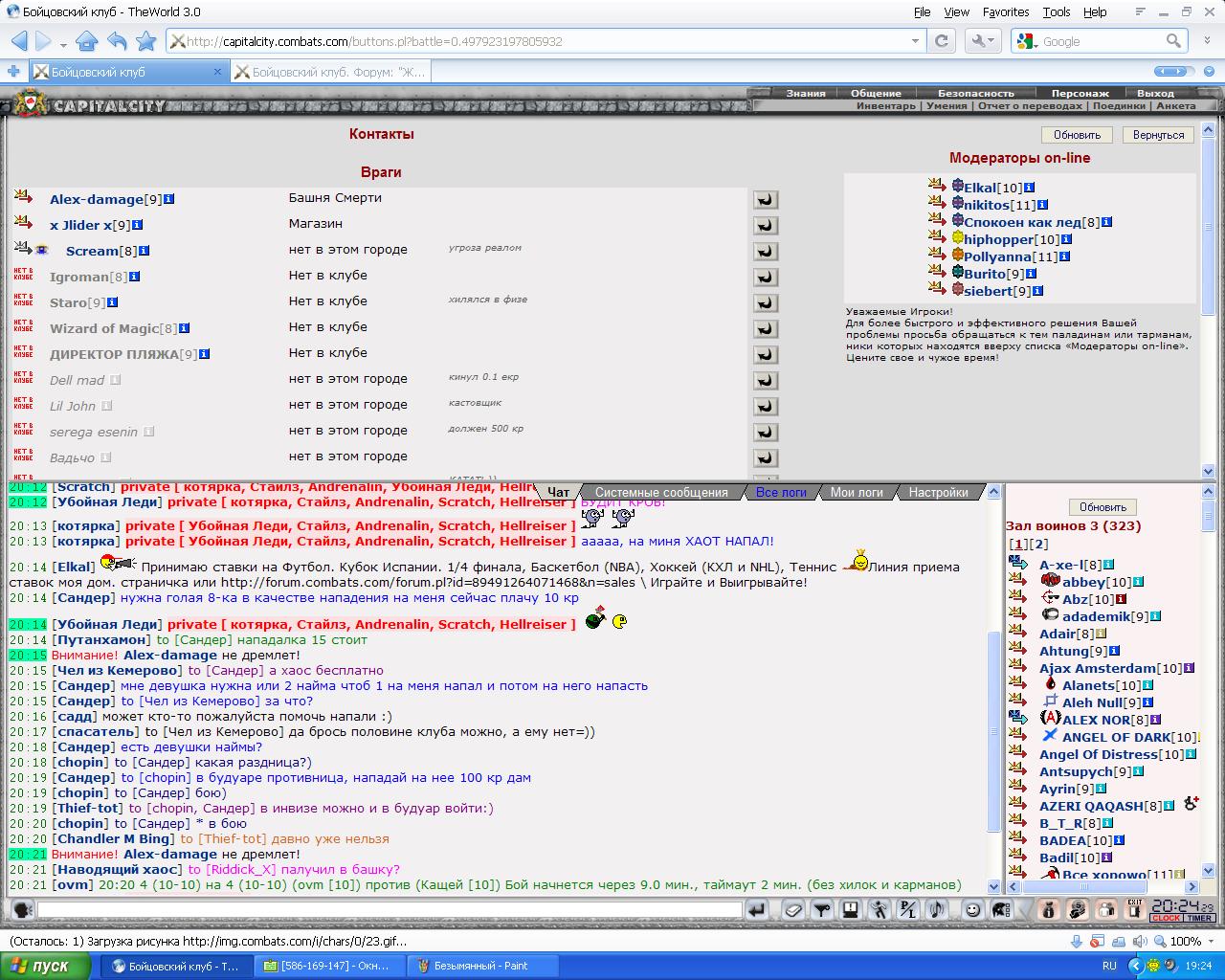Click the Favorites star icon
Viewport: 1225px width, 980px height.
(145, 41)
